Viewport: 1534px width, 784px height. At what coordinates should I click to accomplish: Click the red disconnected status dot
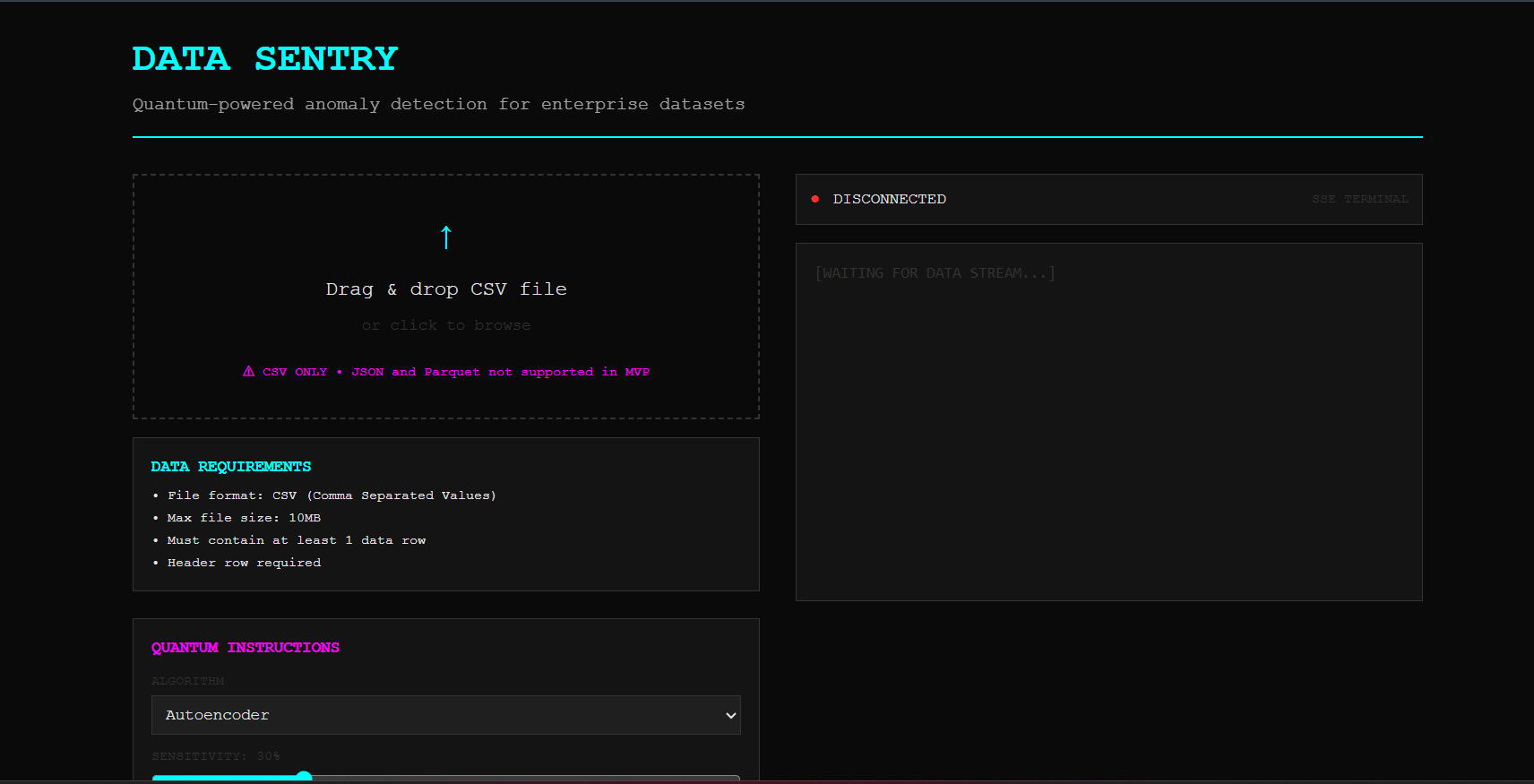[815, 199]
